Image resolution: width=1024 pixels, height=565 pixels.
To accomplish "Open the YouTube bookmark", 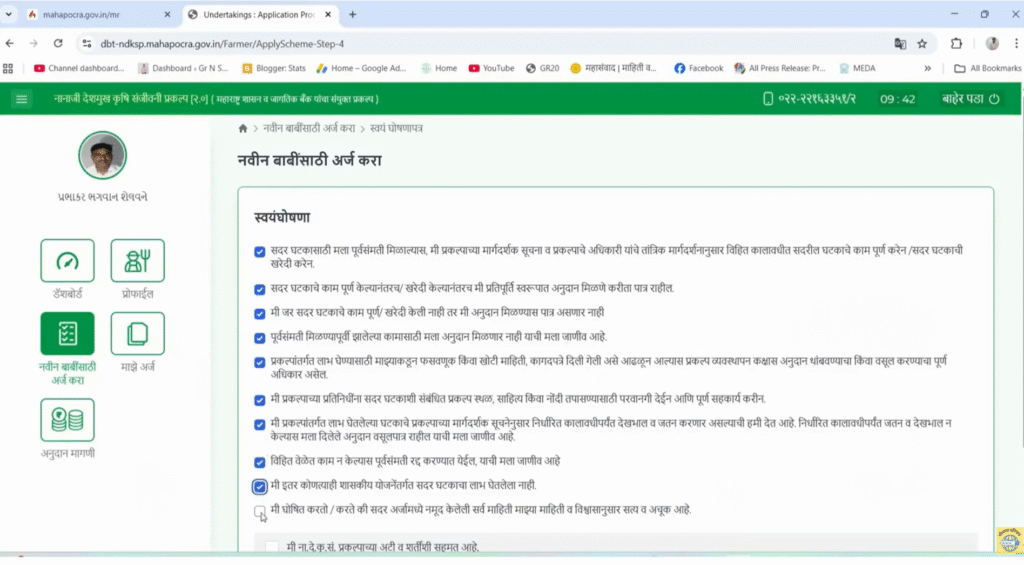I will [x=490, y=68].
